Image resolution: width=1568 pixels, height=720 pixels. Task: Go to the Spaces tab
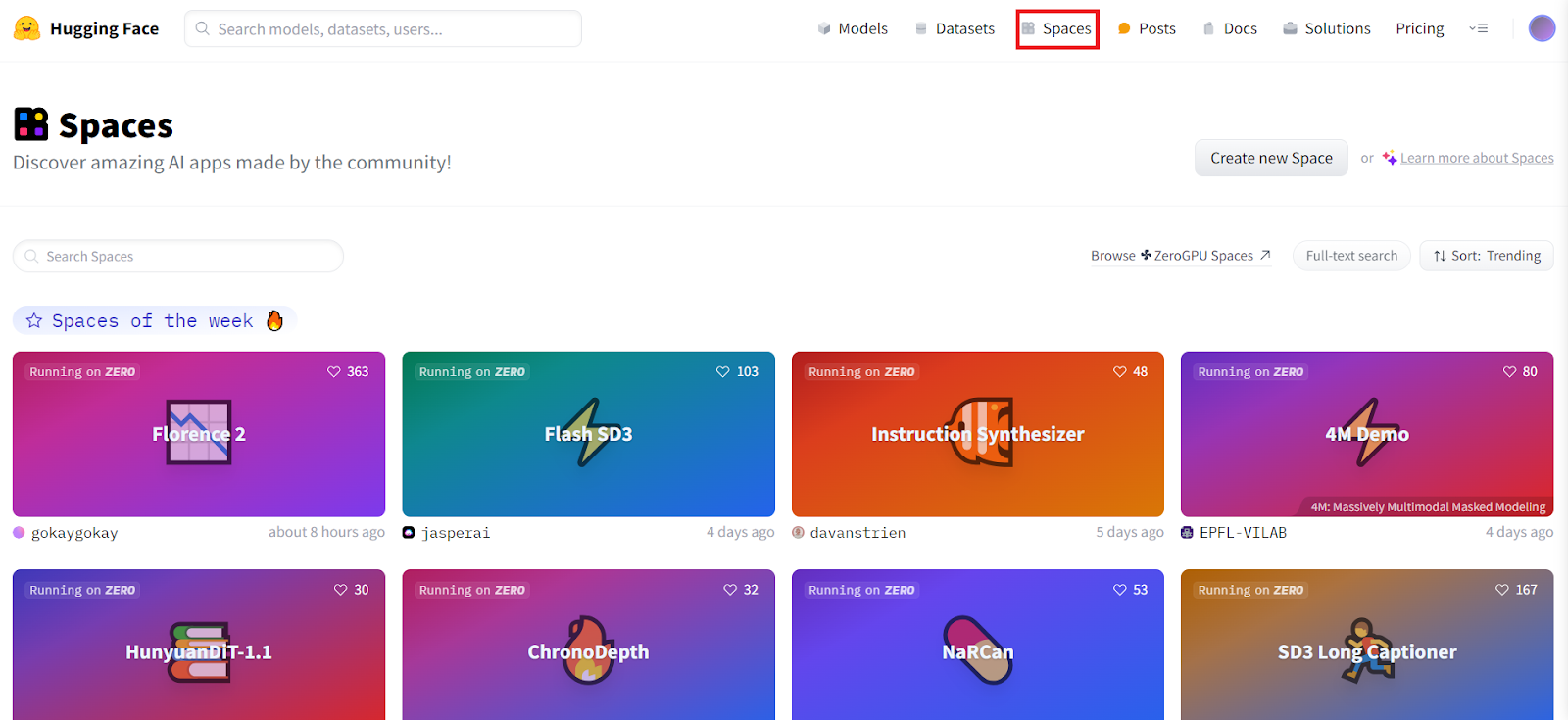1056,28
